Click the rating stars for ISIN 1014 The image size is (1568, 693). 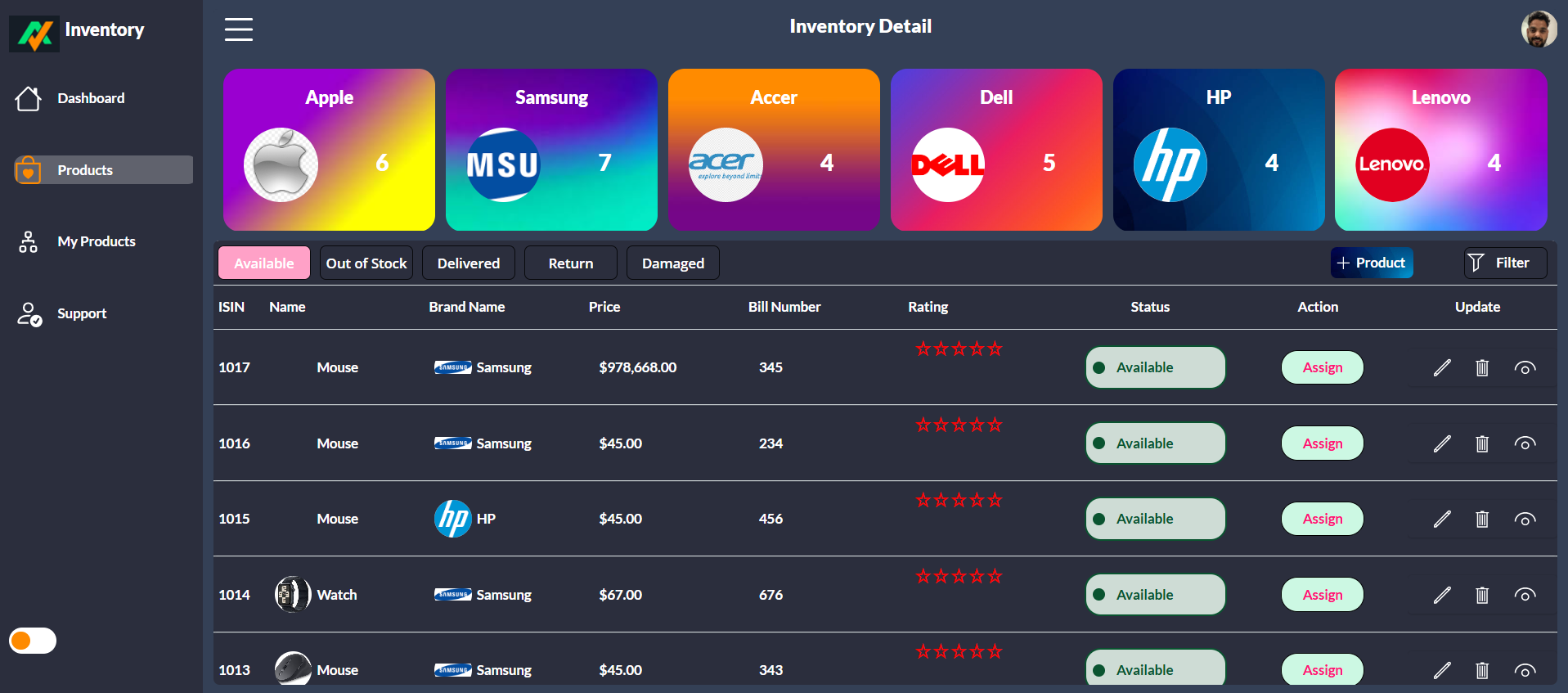(959, 577)
